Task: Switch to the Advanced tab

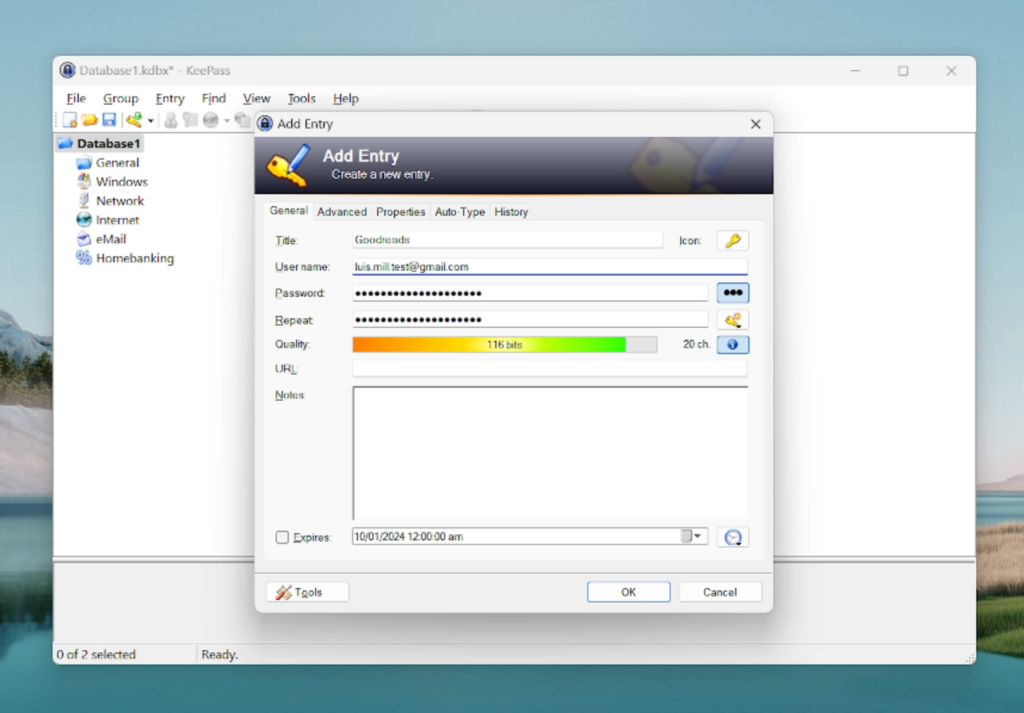Action: [x=341, y=211]
